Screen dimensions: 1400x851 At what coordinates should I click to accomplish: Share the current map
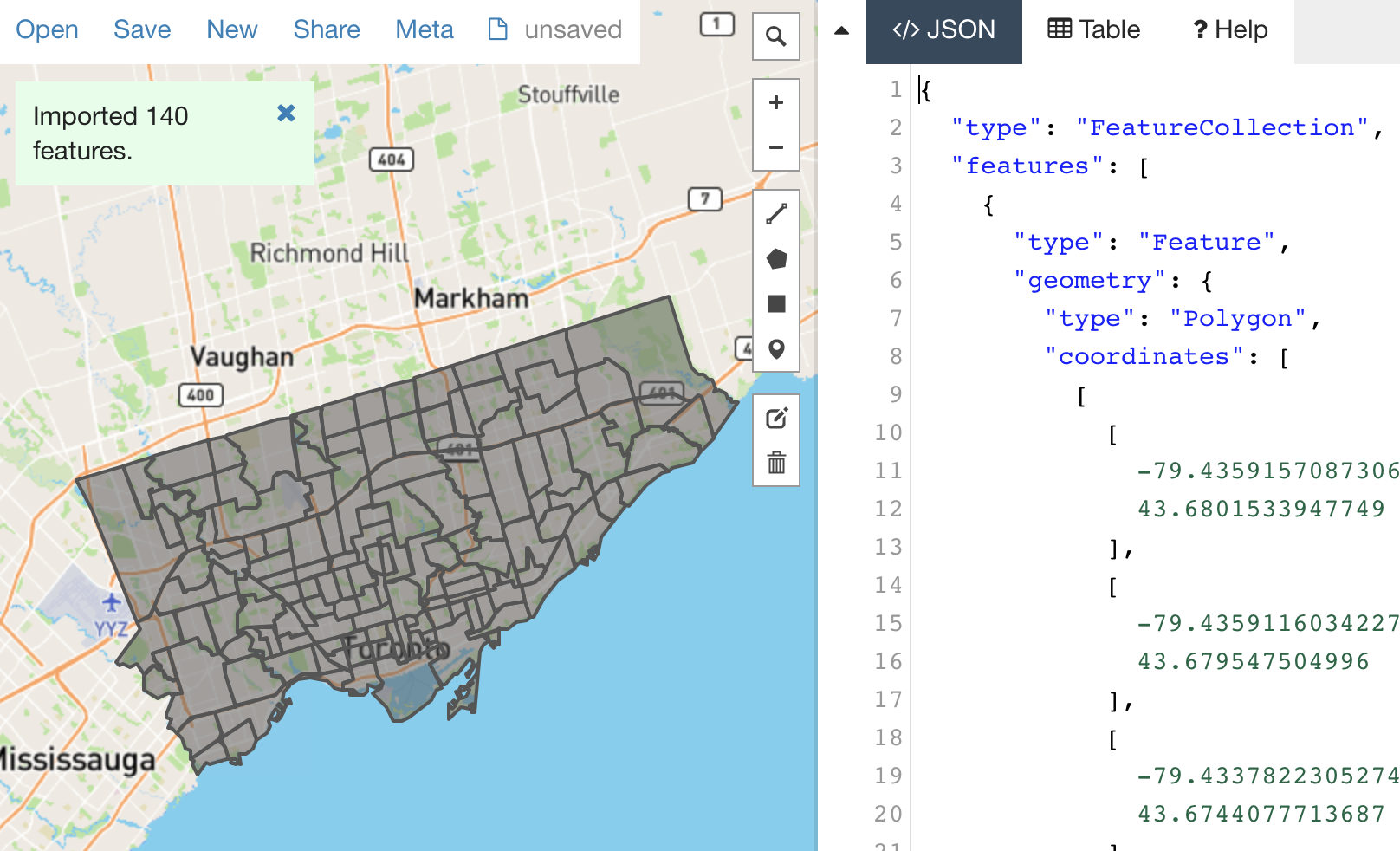tap(327, 29)
